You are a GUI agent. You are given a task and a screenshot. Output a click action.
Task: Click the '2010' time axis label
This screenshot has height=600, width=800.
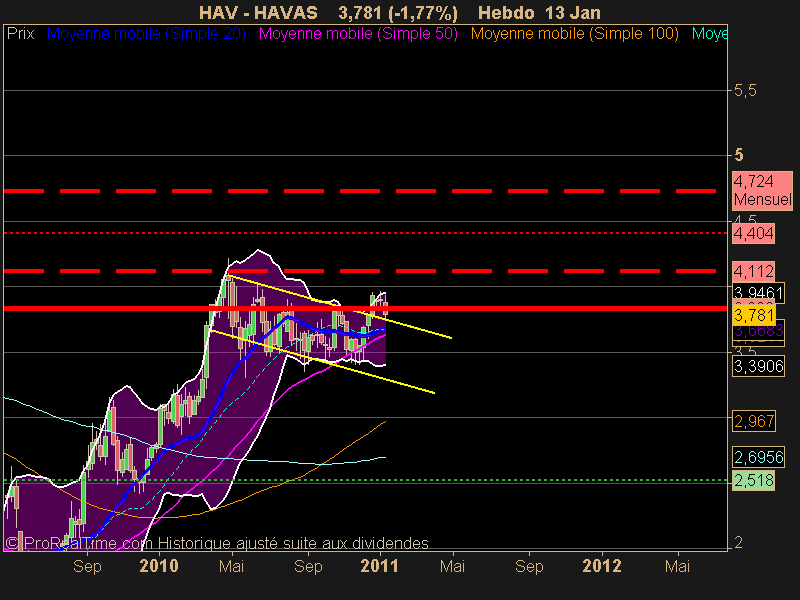(159, 566)
